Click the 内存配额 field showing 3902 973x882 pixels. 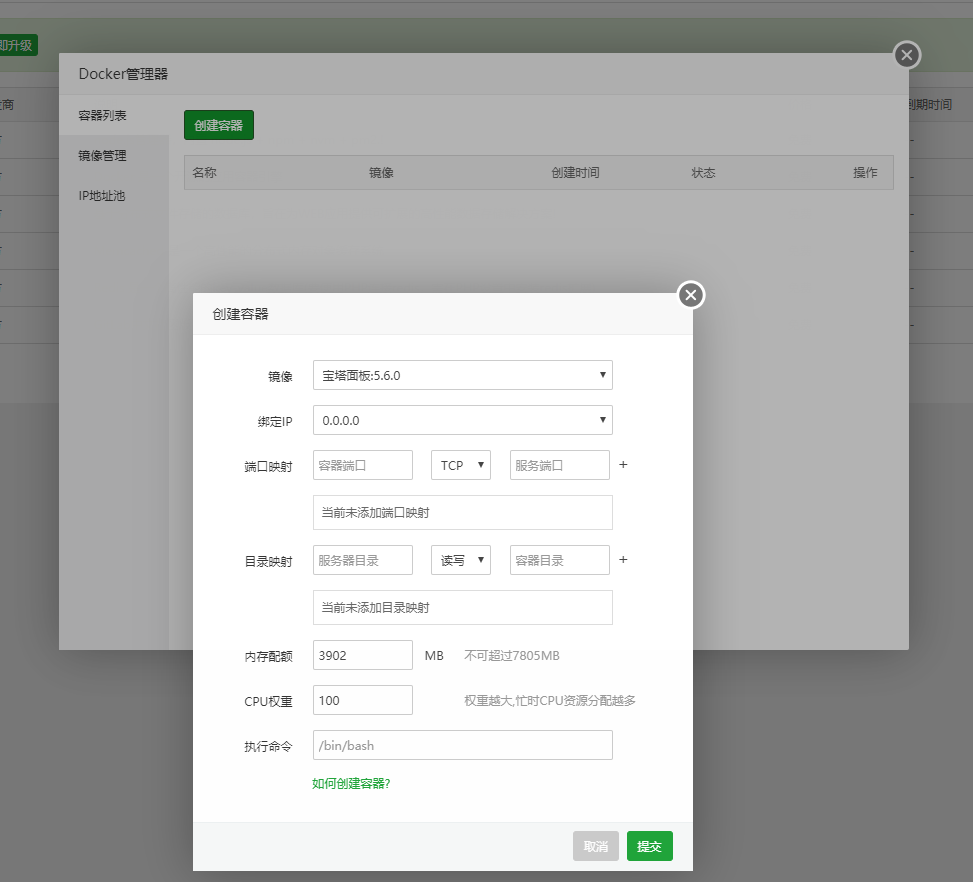362,655
